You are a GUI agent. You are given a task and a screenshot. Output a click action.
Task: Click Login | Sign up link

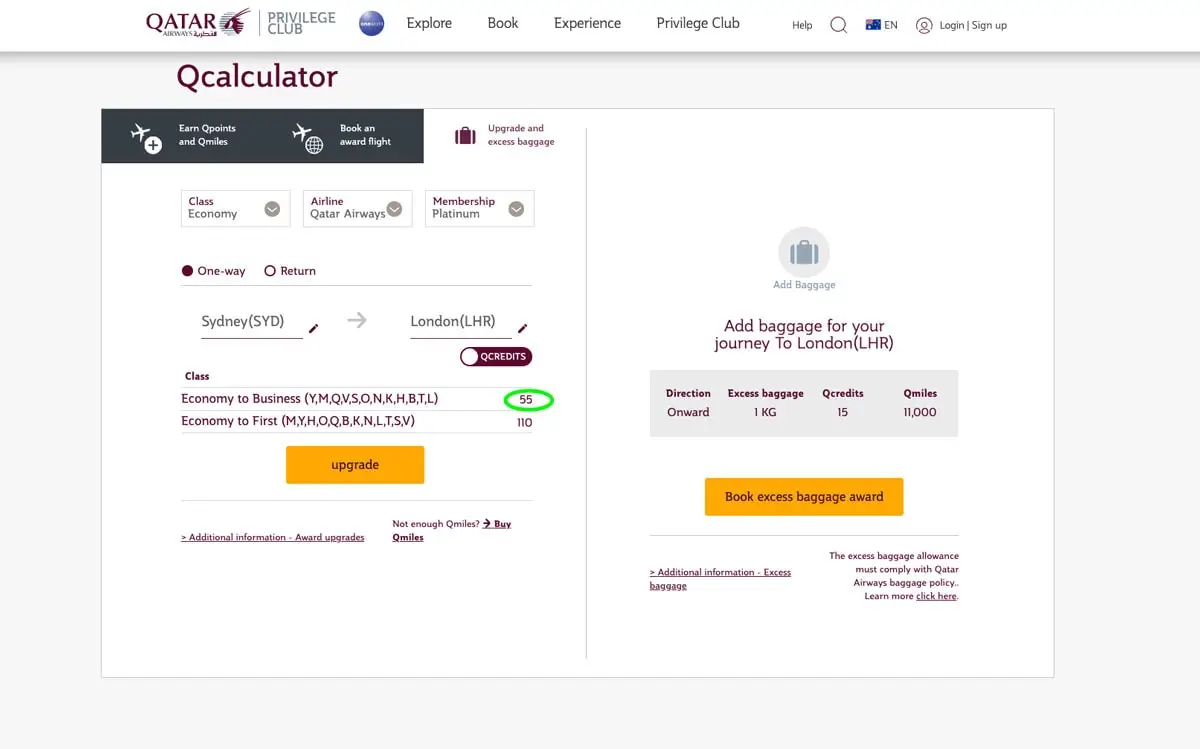click(x=973, y=25)
